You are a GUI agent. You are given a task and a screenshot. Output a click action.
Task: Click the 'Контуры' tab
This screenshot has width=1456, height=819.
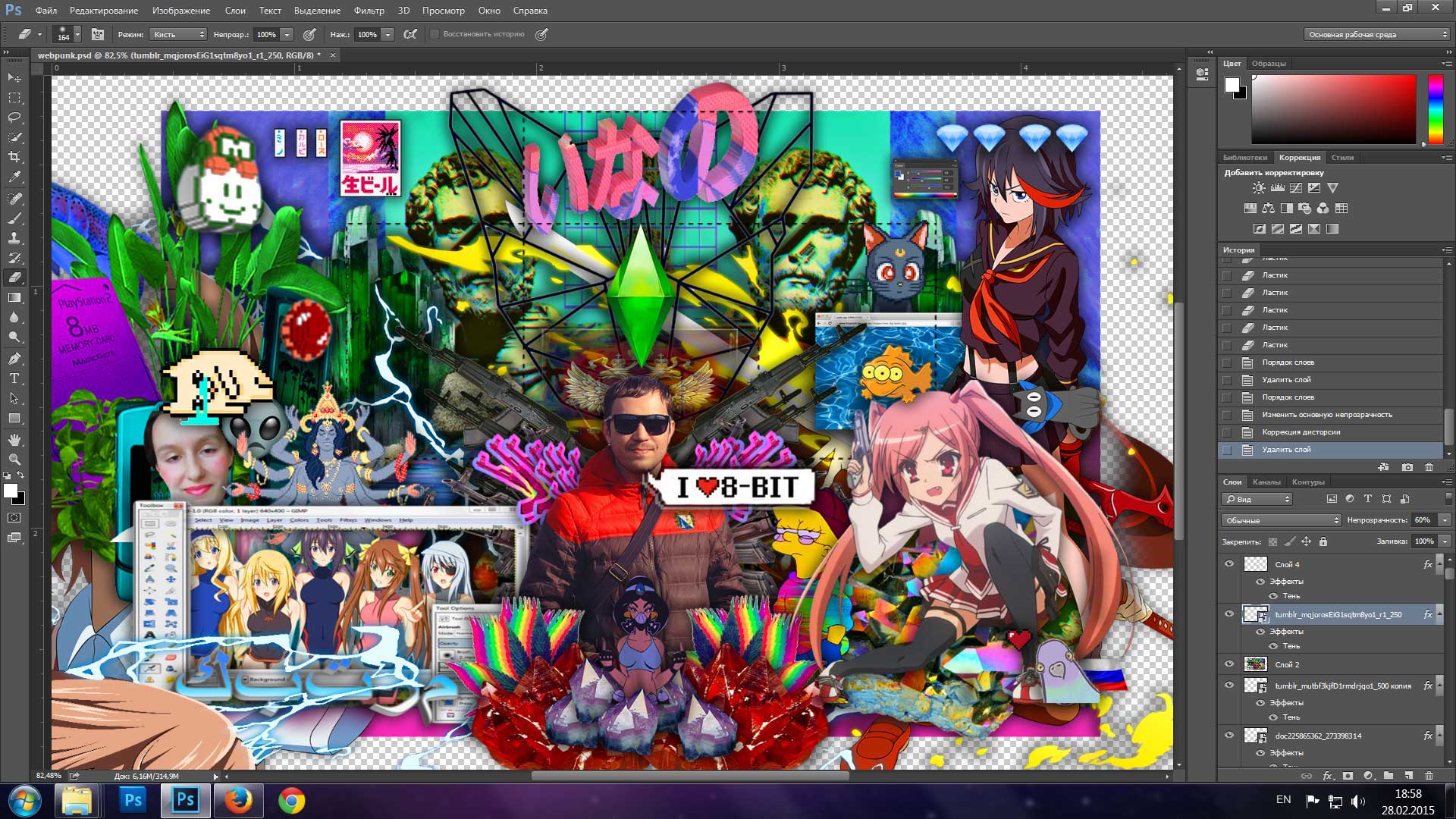(1308, 482)
